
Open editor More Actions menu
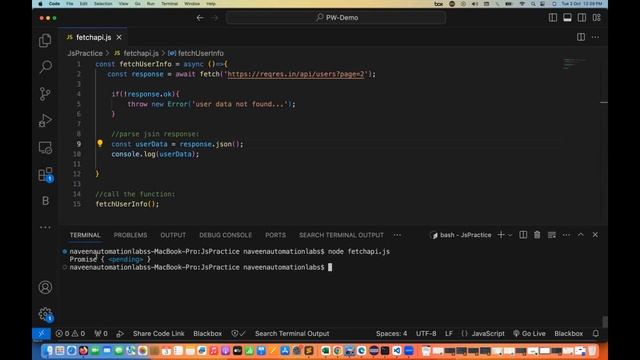(596, 37)
